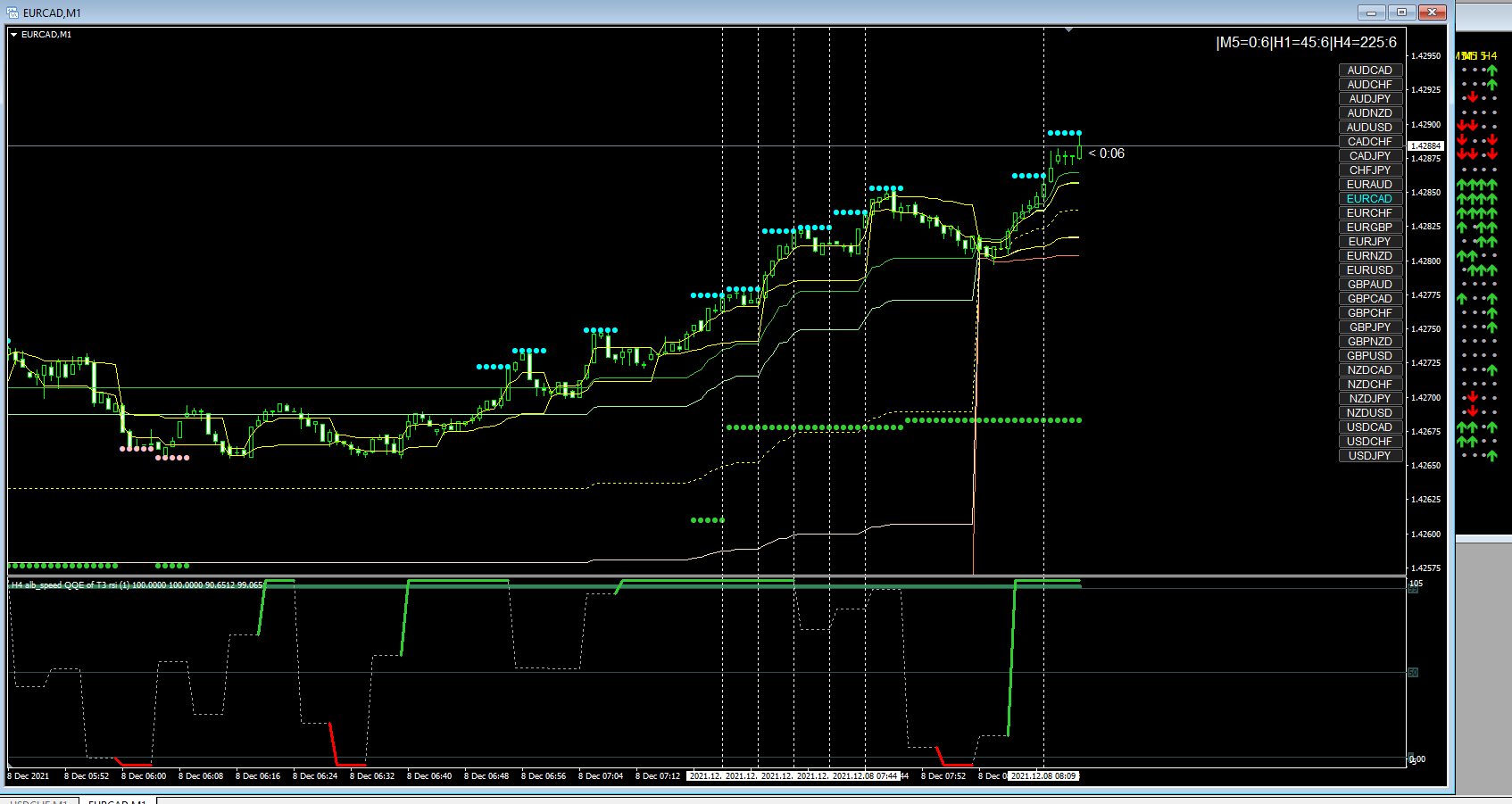Select the 1.42950 price scale label
The height and width of the screenshot is (804, 1512).
(x=1426, y=55)
